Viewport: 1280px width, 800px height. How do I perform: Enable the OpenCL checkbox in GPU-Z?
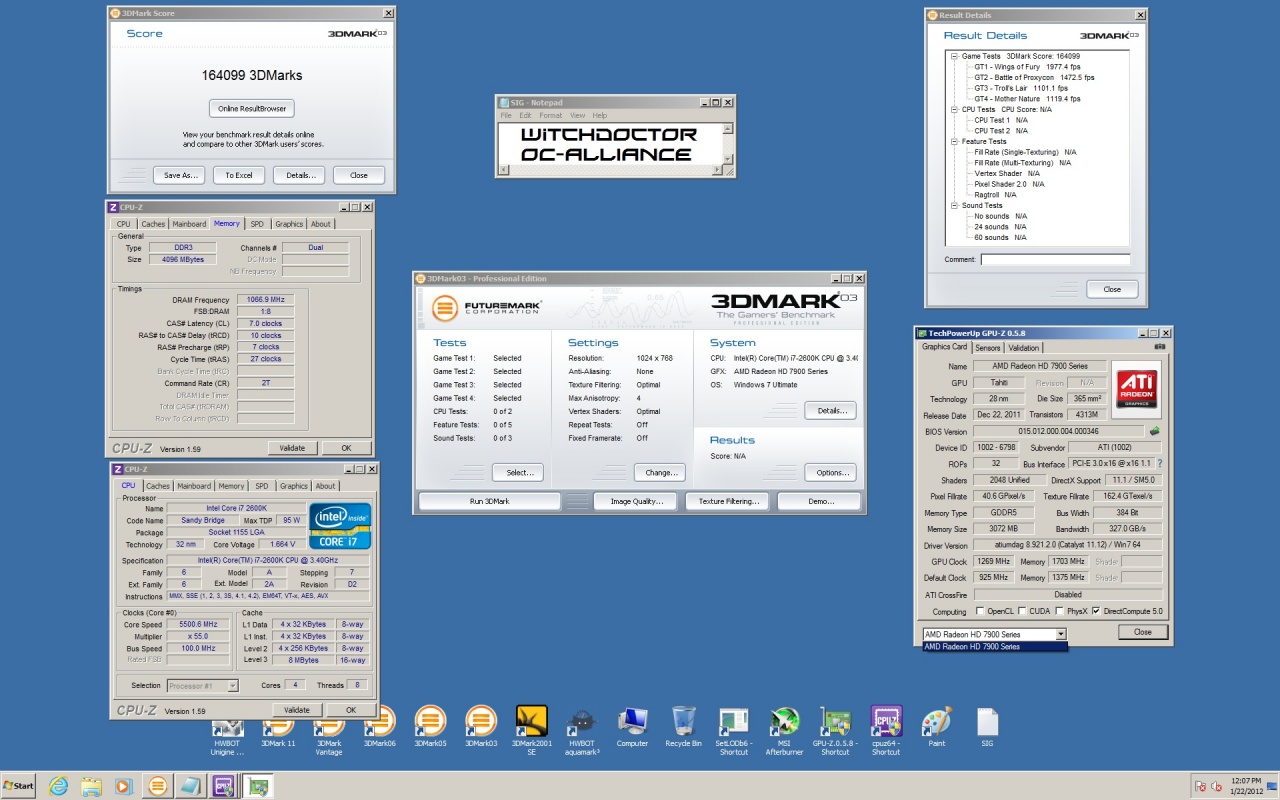tap(980, 611)
